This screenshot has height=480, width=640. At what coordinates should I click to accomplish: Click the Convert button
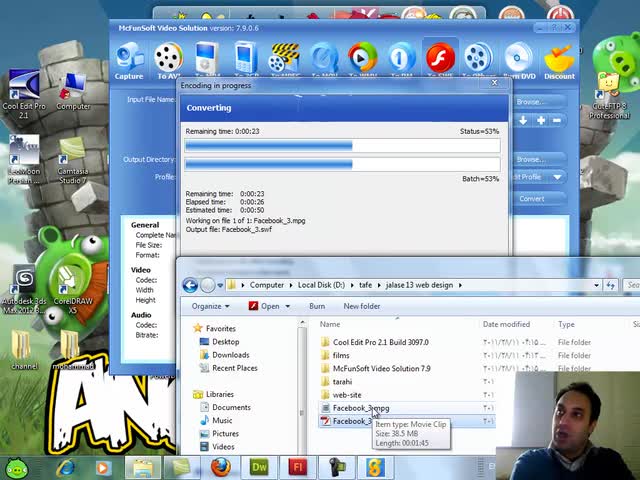[538, 199]
